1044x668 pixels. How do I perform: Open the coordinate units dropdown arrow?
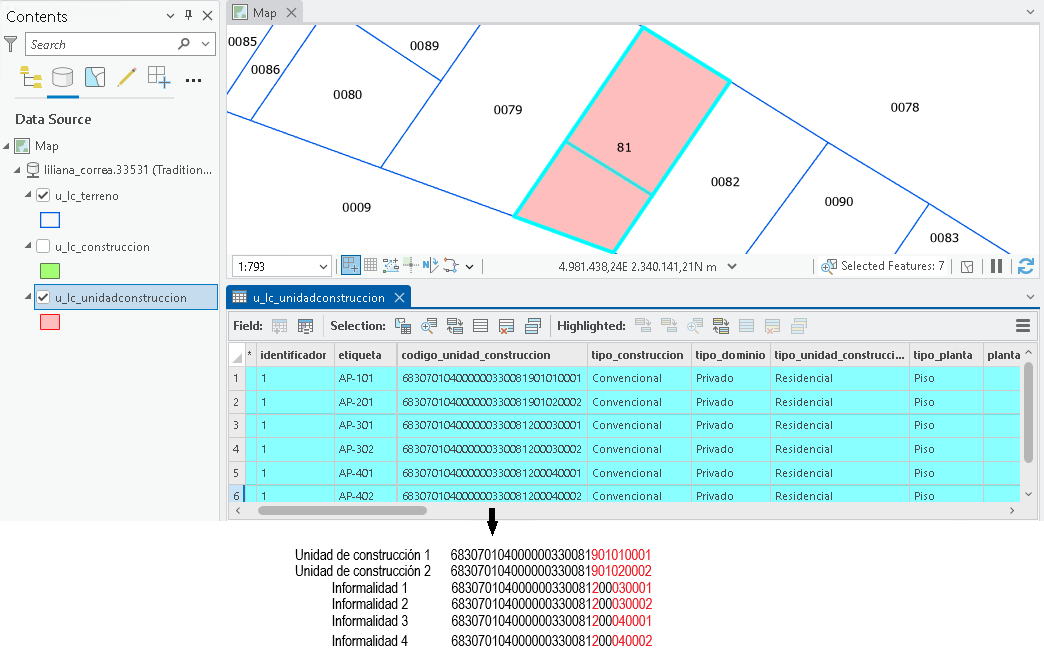click(x=732, y=266)
